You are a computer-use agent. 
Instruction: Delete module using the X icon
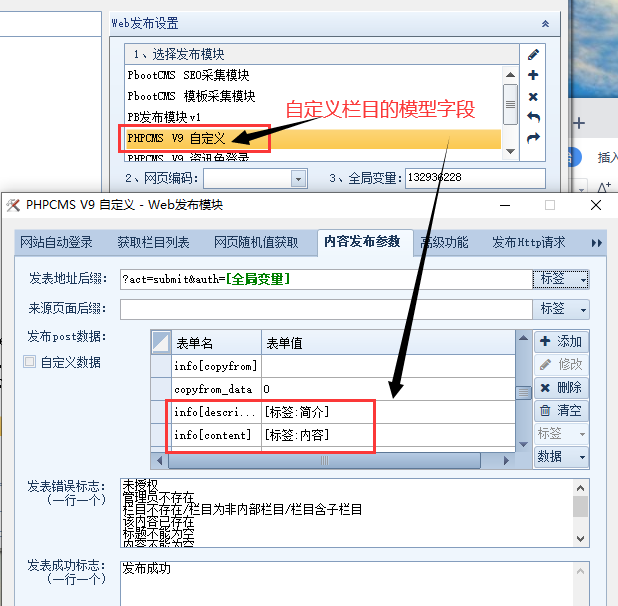coord(533,97)
